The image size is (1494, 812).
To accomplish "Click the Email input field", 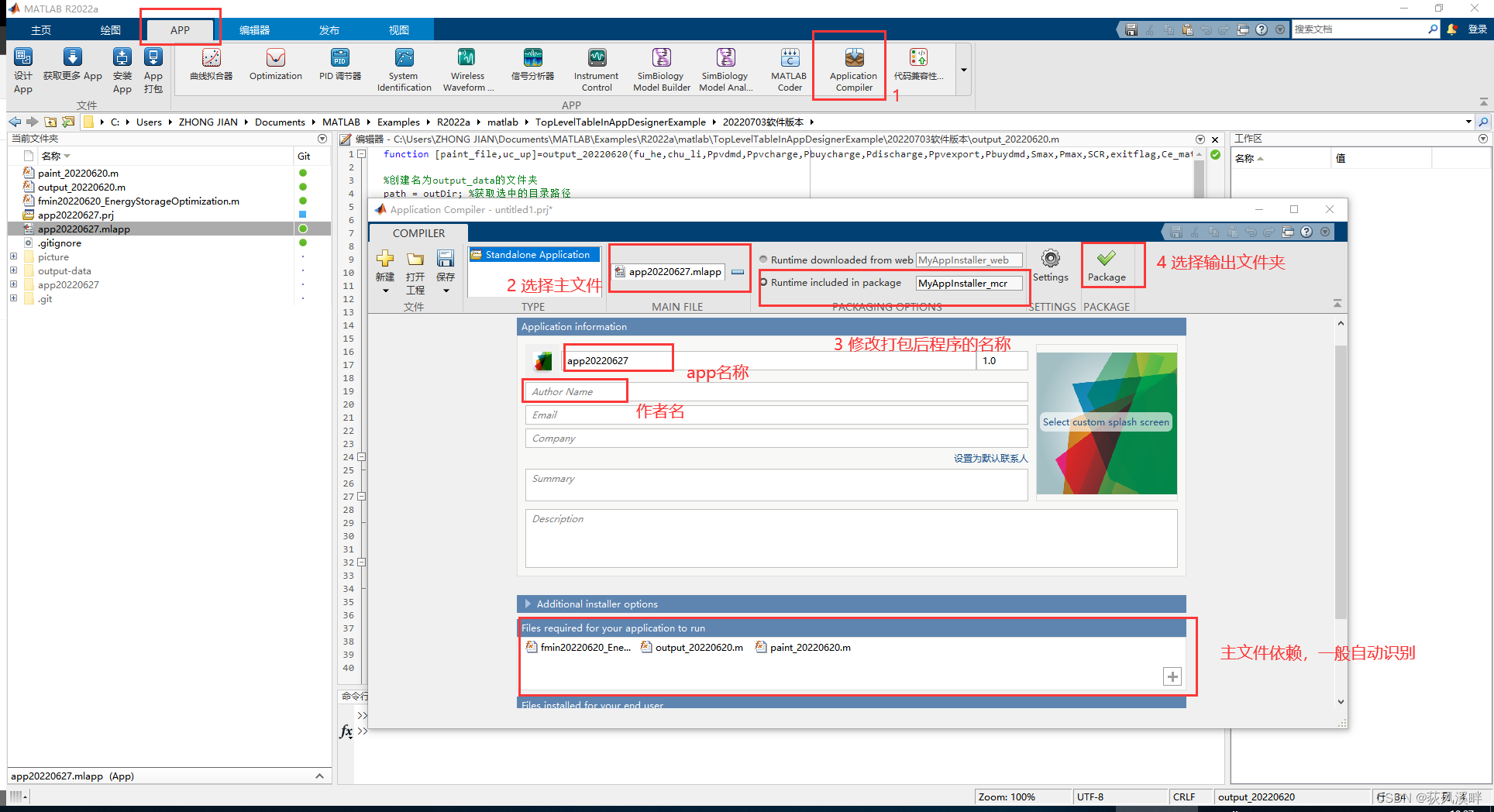I will 776,415.
